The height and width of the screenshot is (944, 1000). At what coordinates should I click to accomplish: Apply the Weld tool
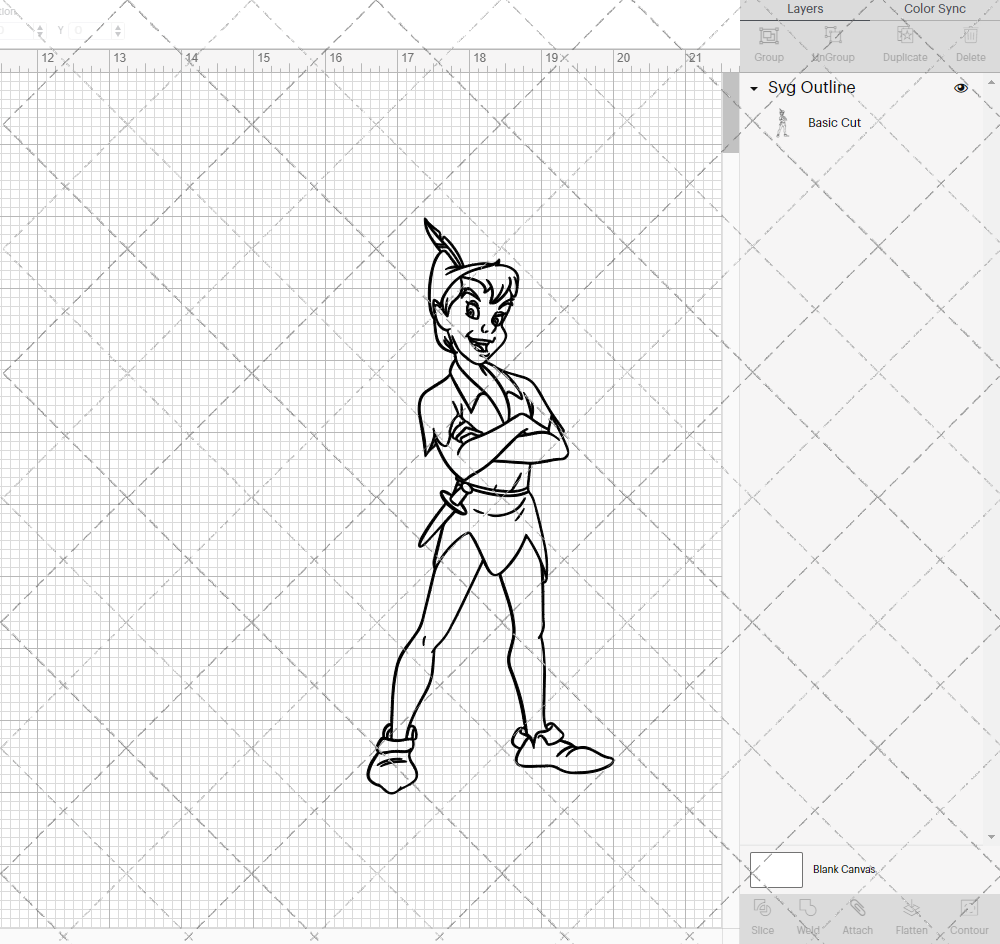click(808, 915)
